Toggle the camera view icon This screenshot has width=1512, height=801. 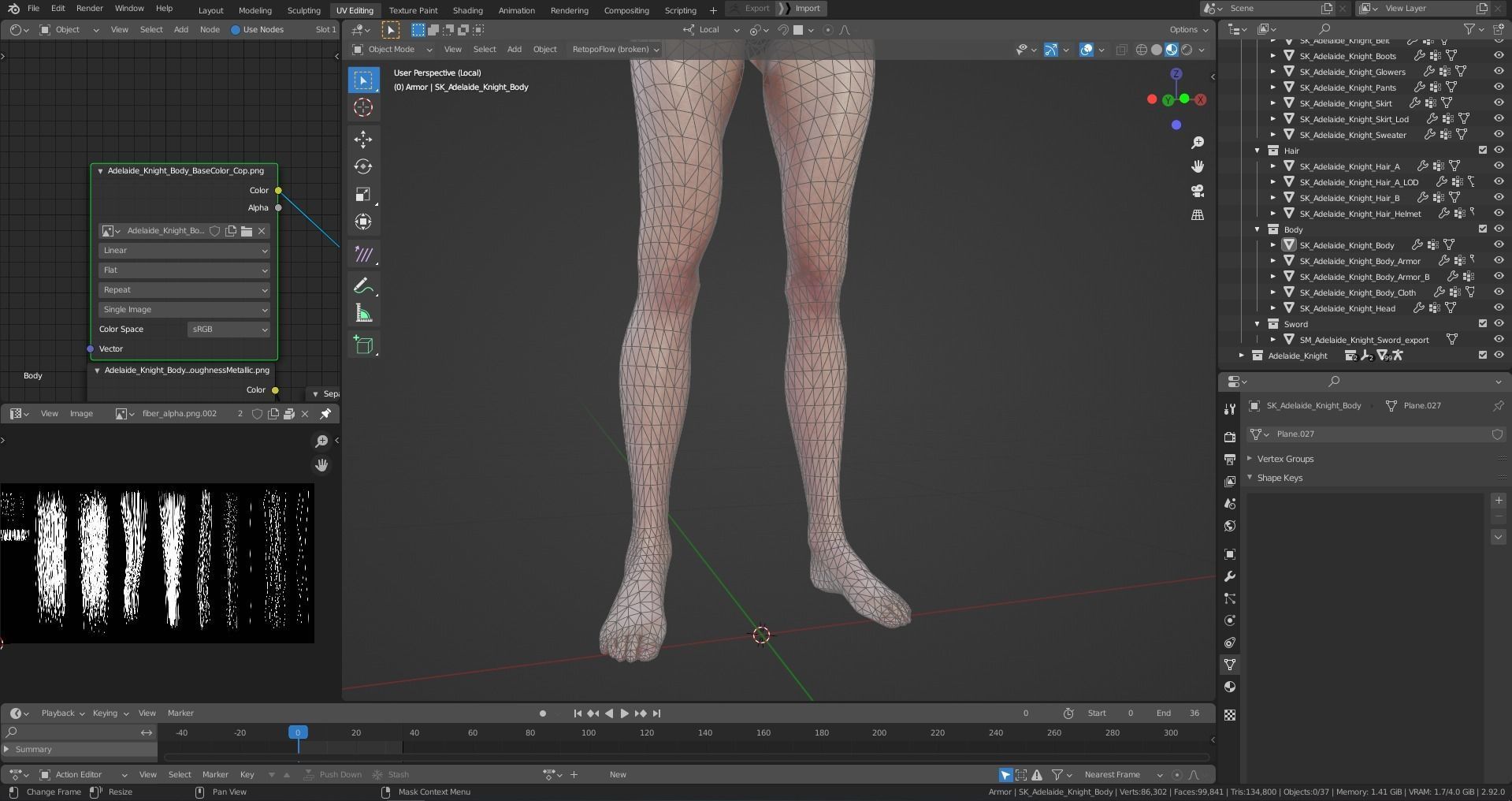pos(1198,191)
